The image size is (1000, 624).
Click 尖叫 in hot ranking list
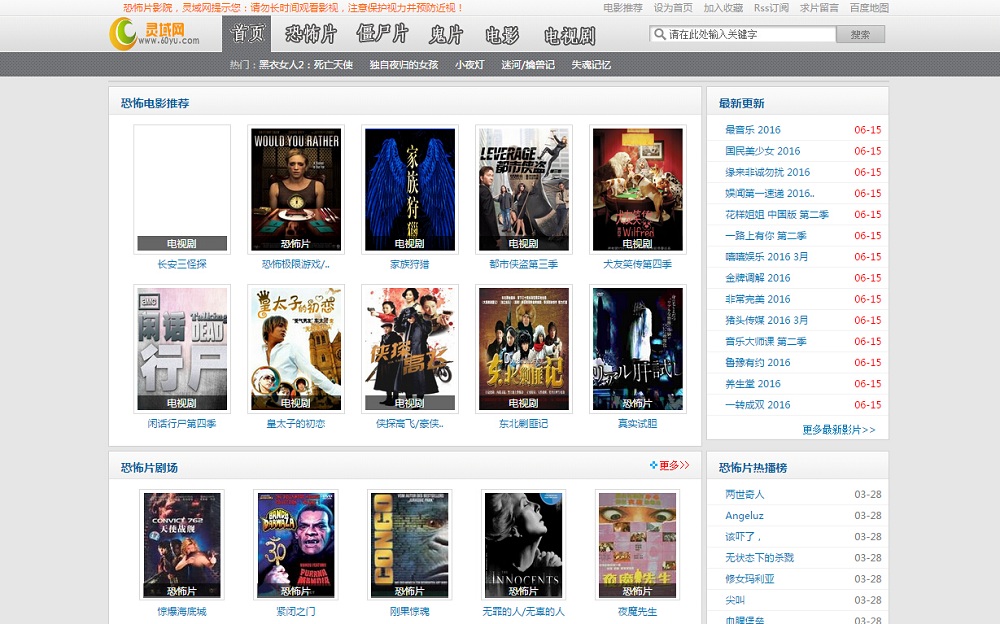[x=735, y=600]
